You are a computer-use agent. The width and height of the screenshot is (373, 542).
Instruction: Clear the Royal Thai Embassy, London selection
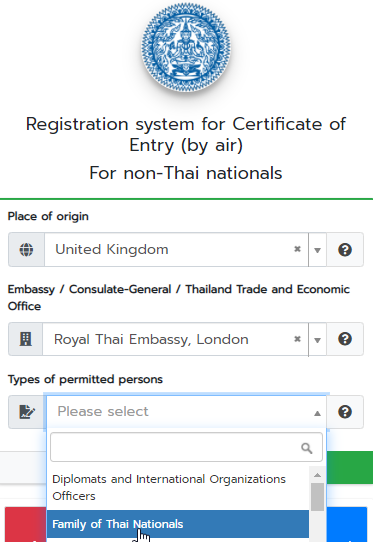click(297, 339)
